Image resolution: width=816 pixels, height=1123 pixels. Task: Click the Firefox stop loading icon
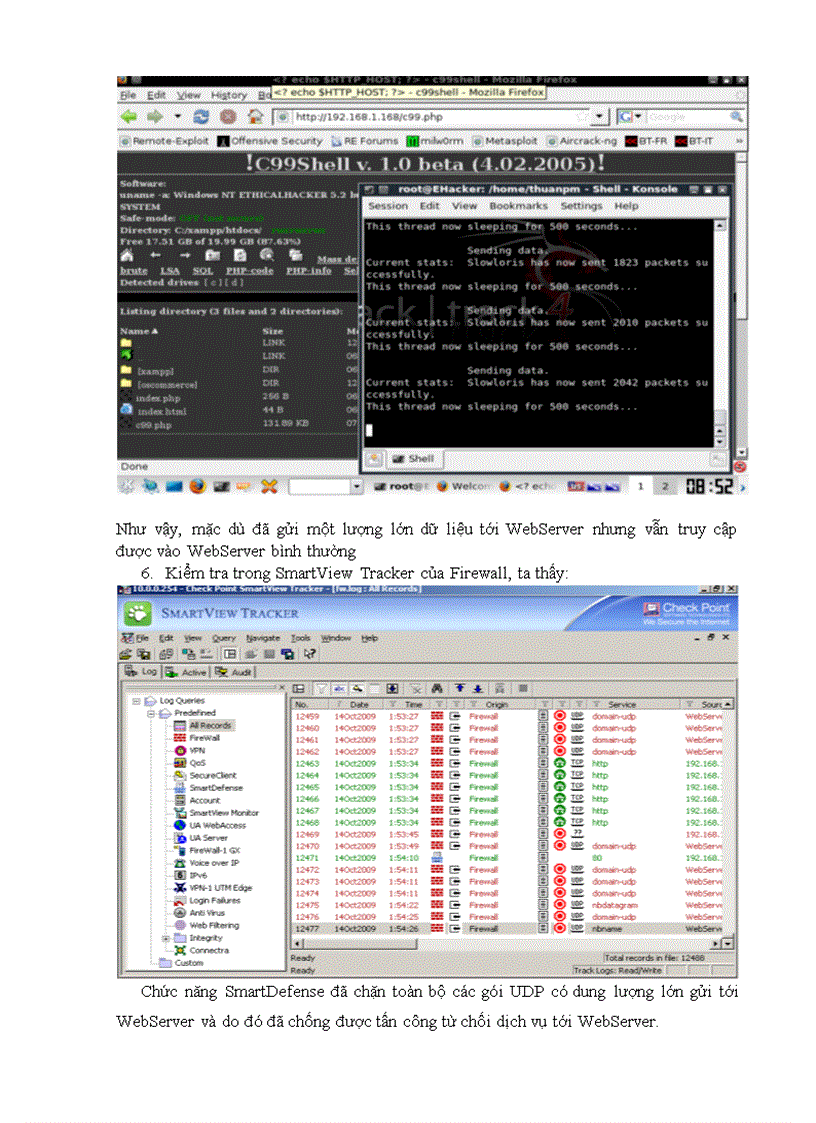[226, 117]
